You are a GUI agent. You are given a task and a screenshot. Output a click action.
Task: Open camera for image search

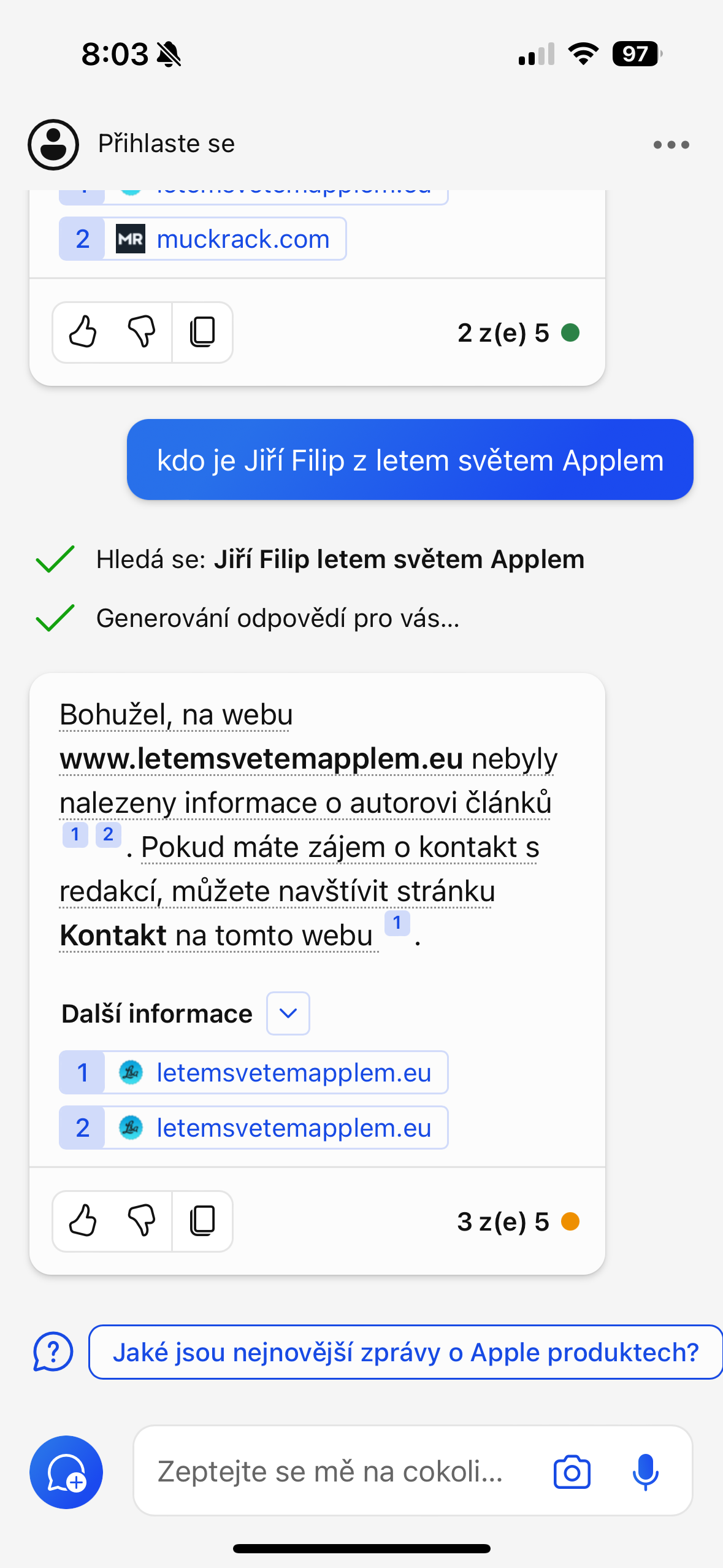[x=572, y=1472]
